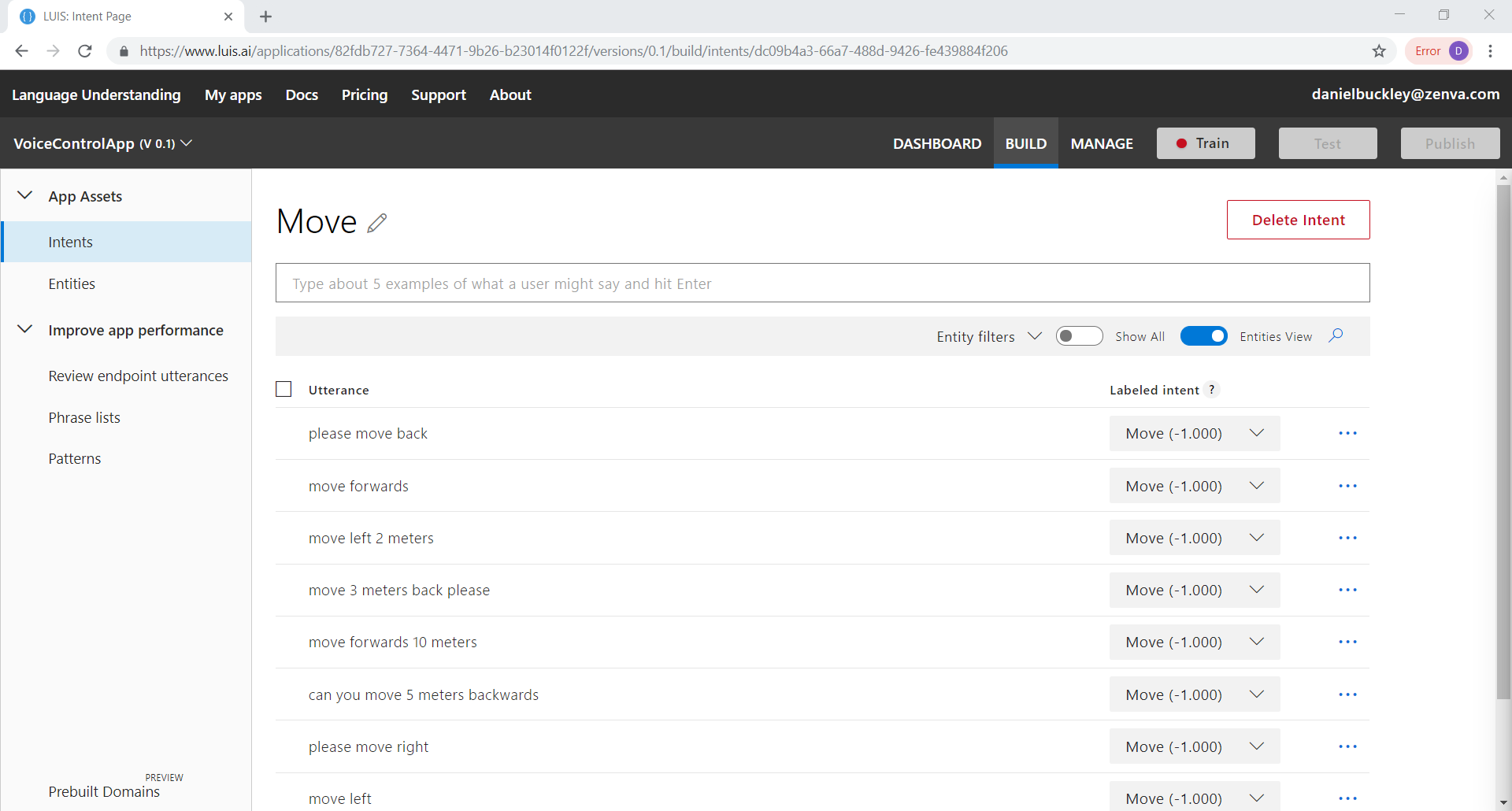
Task: Open the labeled intent dropdown for 'move forwards'
Action: 1195,486
